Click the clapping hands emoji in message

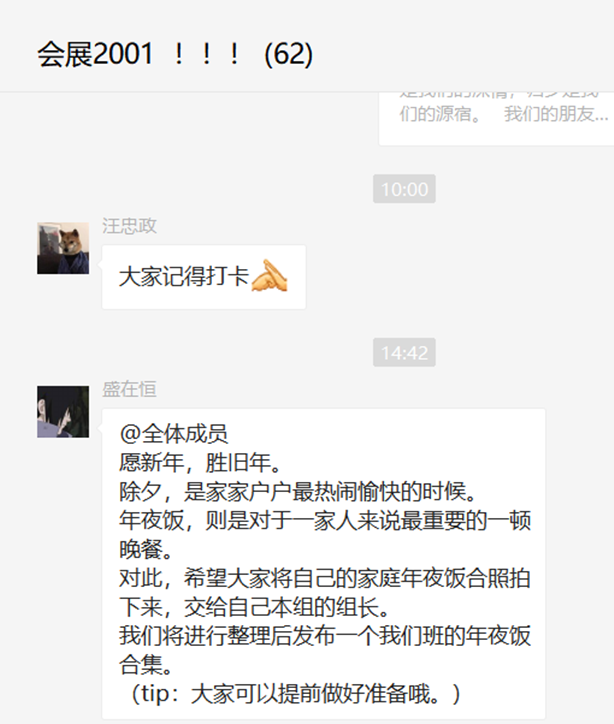point(269,276)
